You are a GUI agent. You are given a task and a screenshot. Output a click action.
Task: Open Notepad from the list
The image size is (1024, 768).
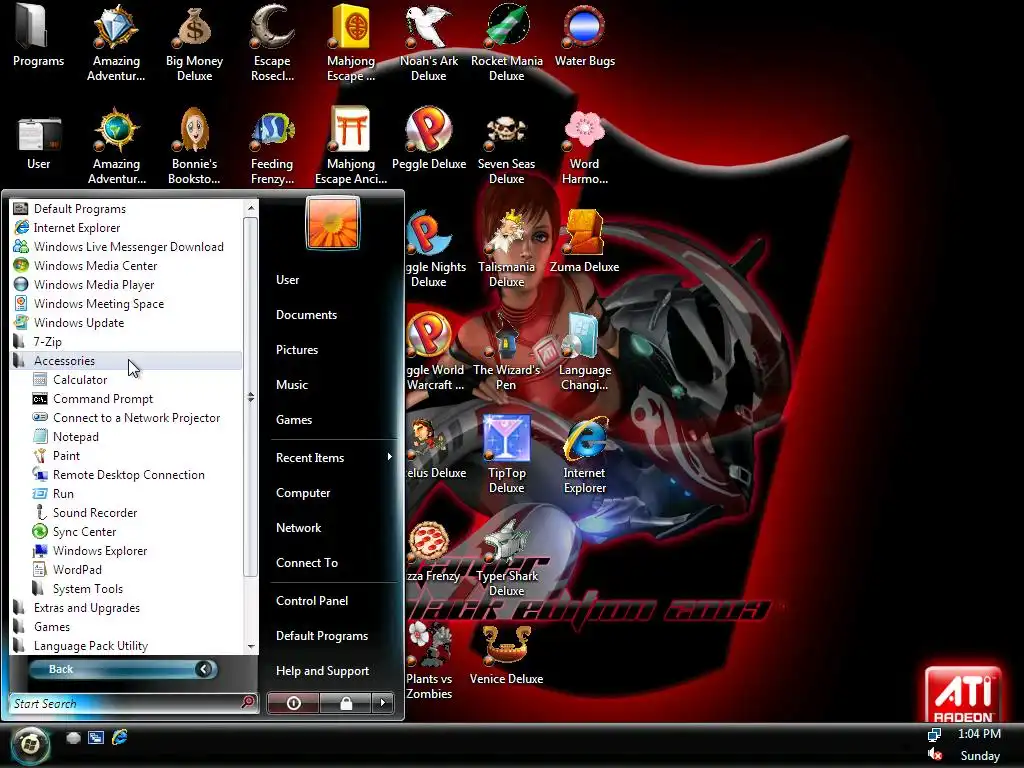[x=136, y=436]
